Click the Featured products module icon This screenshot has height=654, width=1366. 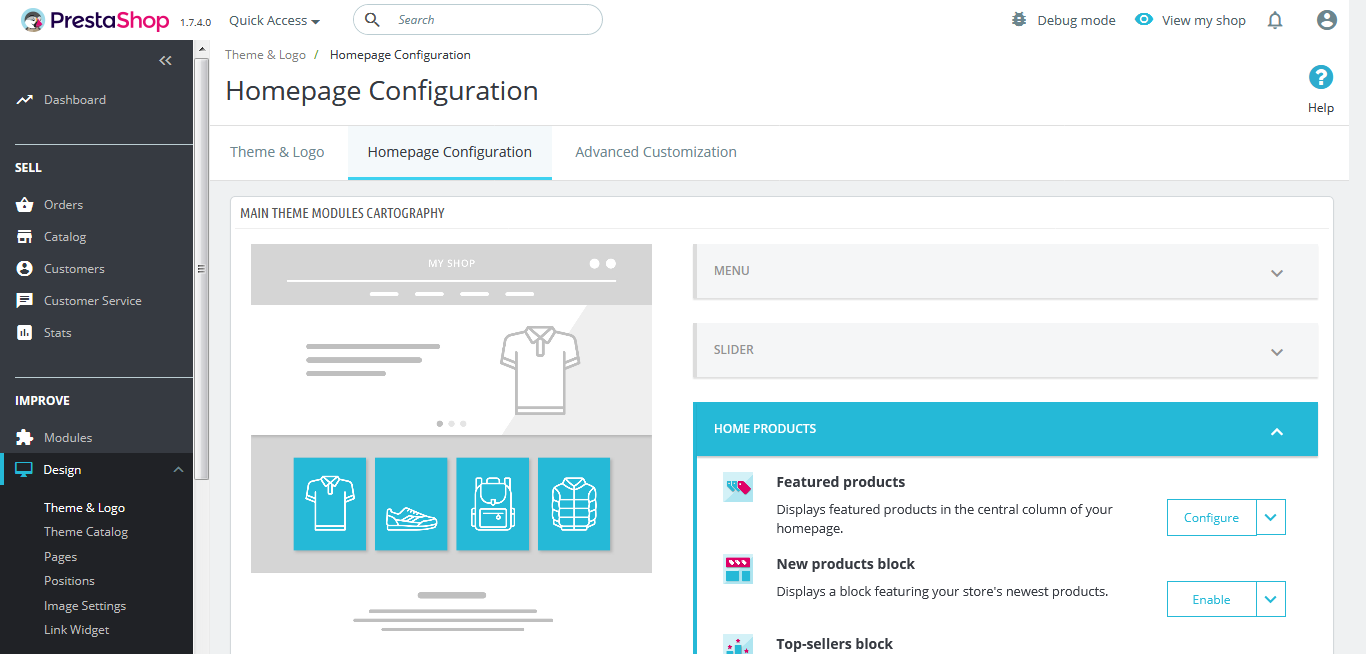point(738,487)
